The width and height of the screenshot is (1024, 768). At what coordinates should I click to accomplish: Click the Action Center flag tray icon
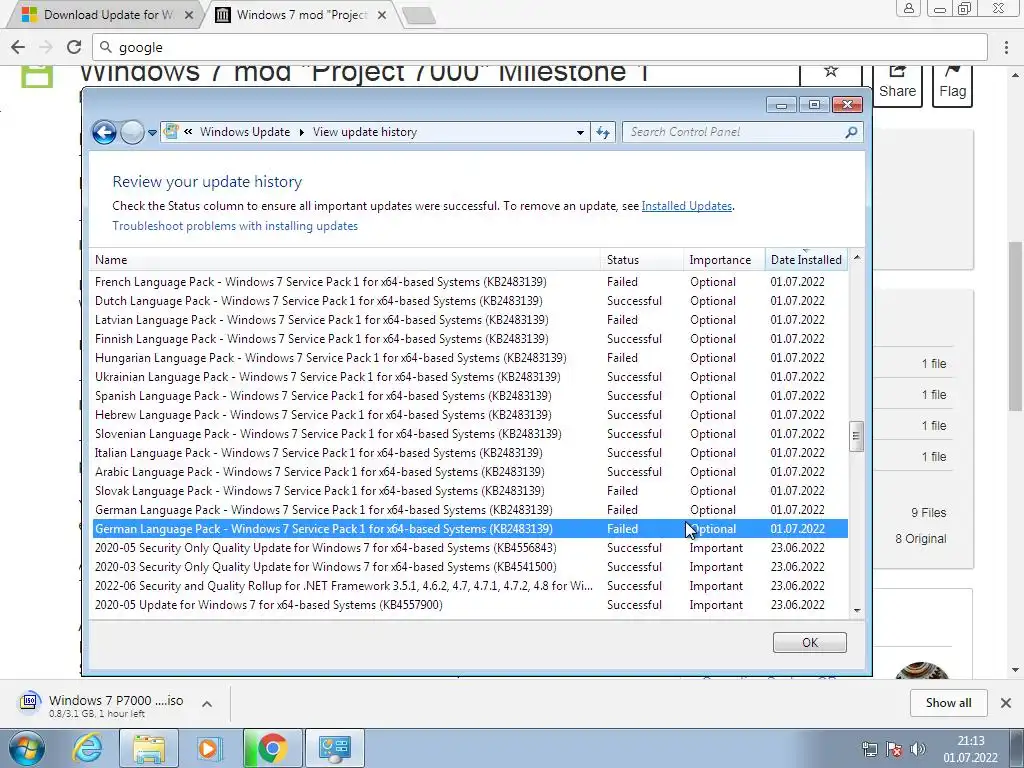click(x=894, y=749)
